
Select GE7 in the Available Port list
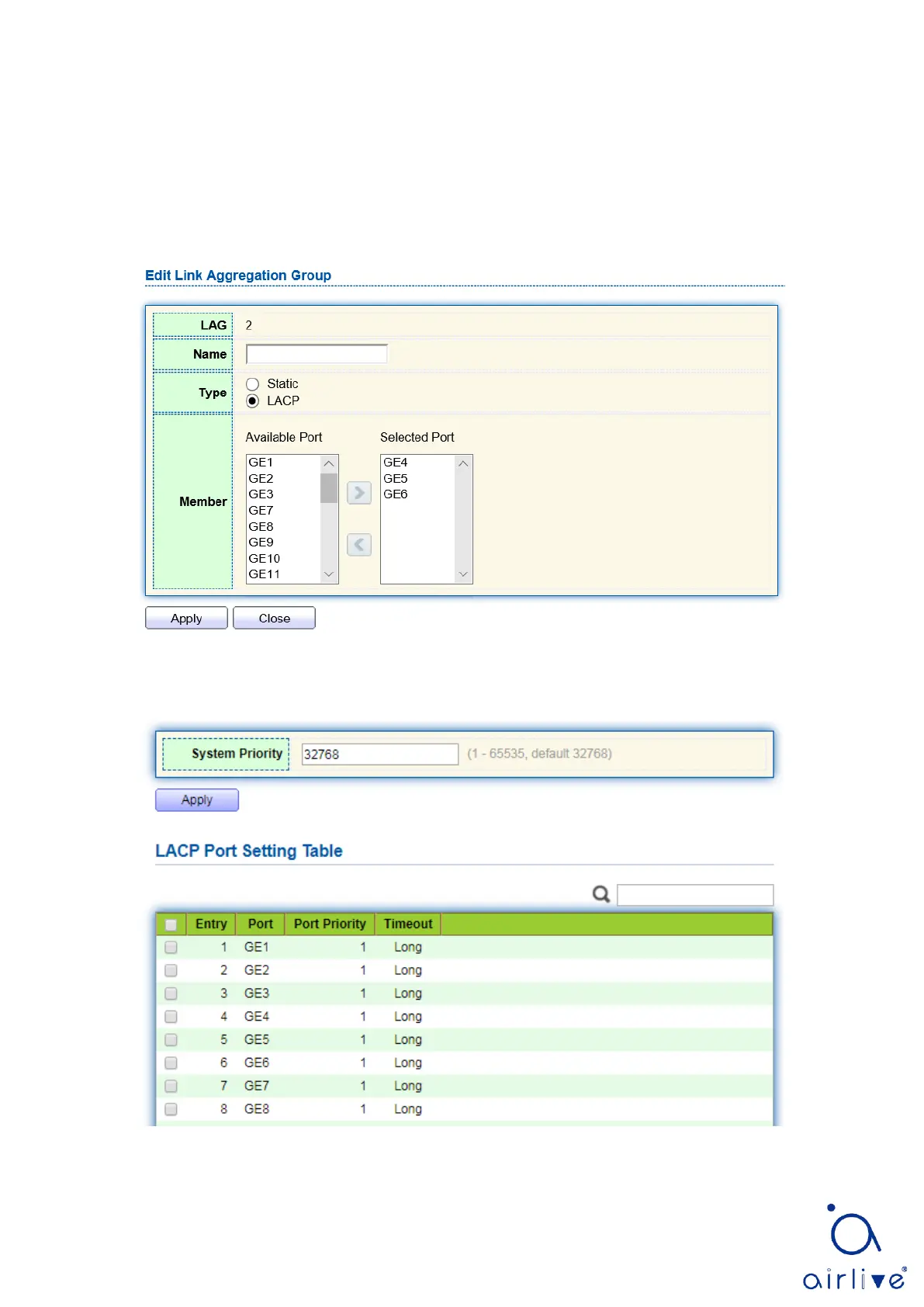(261, 511)
